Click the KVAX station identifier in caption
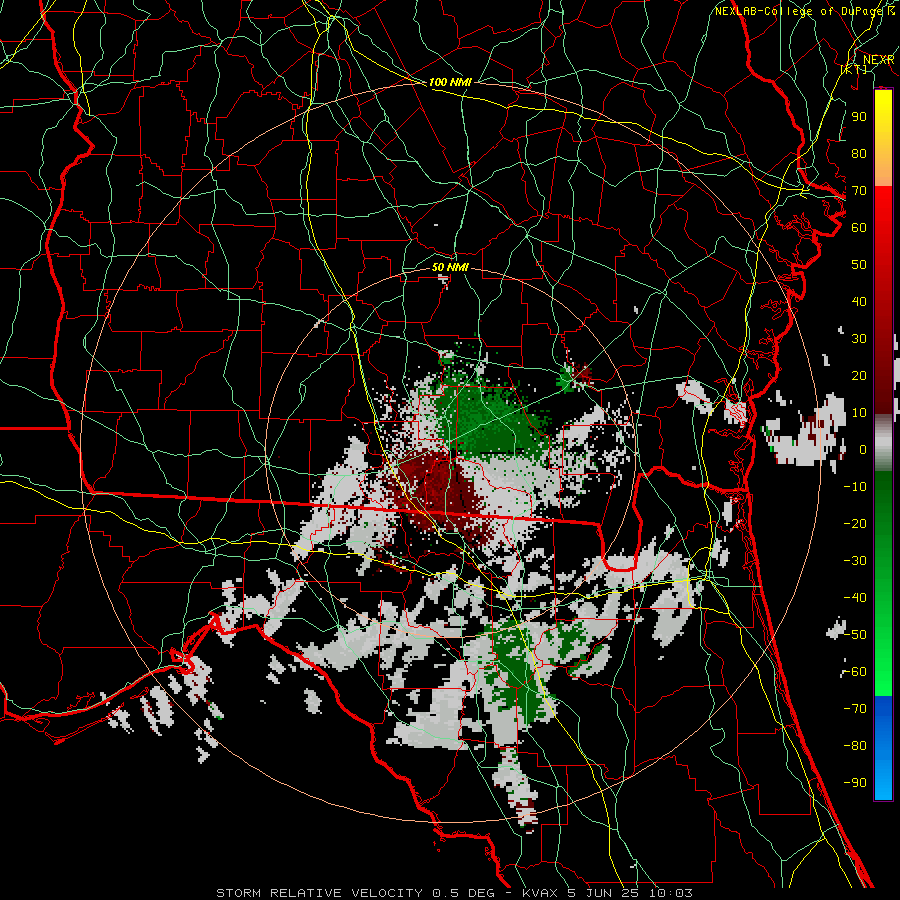This screenshot has width=900, height=900. [540, 893]
